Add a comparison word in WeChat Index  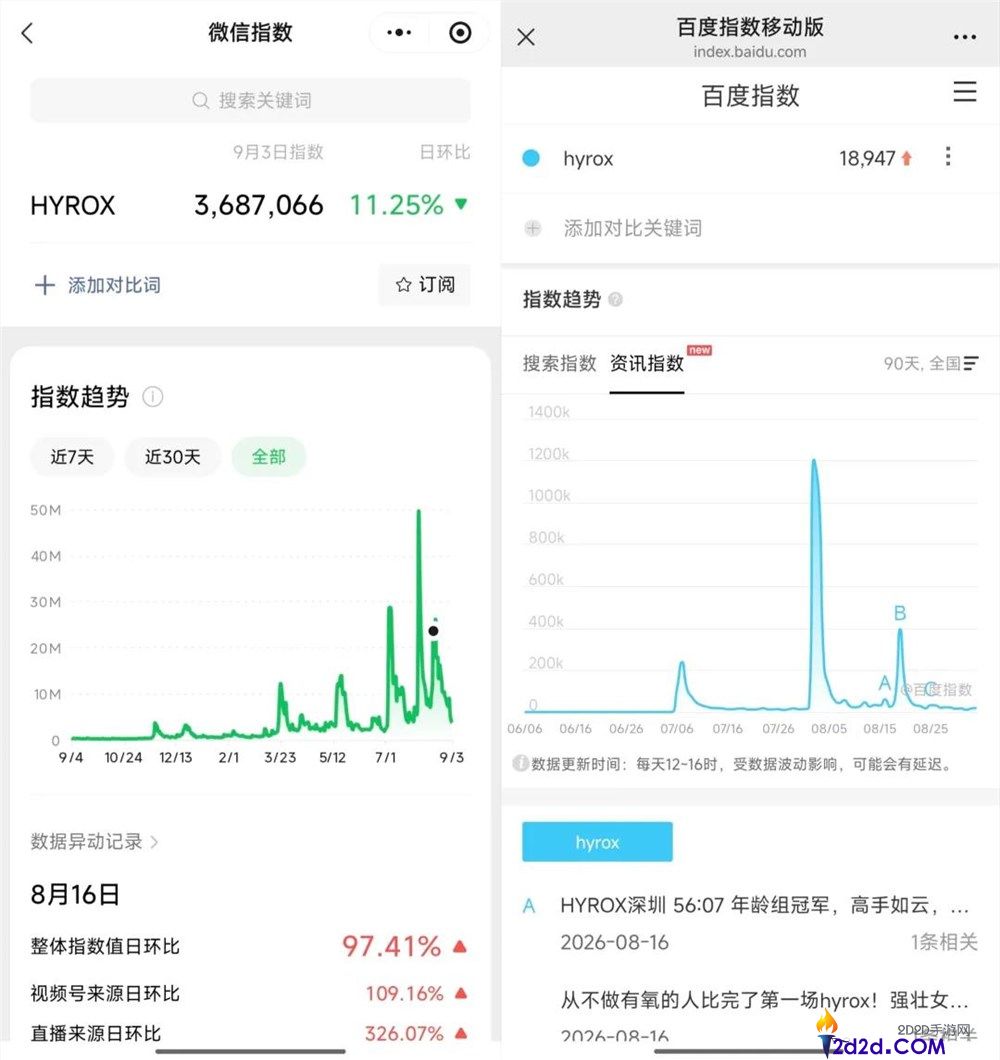[x=98, y=285]
